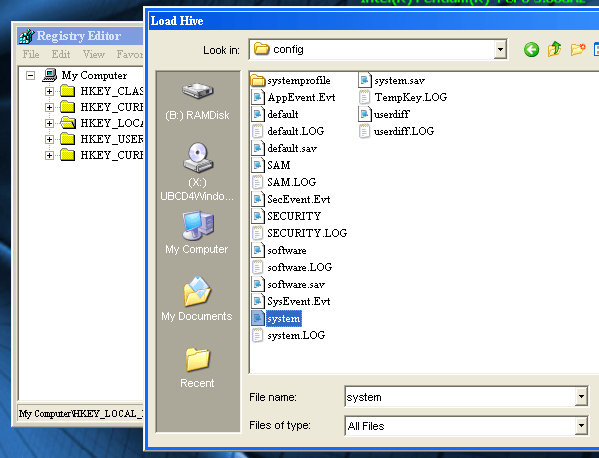Open Registry Editor File menu

(x=31, y=54)
